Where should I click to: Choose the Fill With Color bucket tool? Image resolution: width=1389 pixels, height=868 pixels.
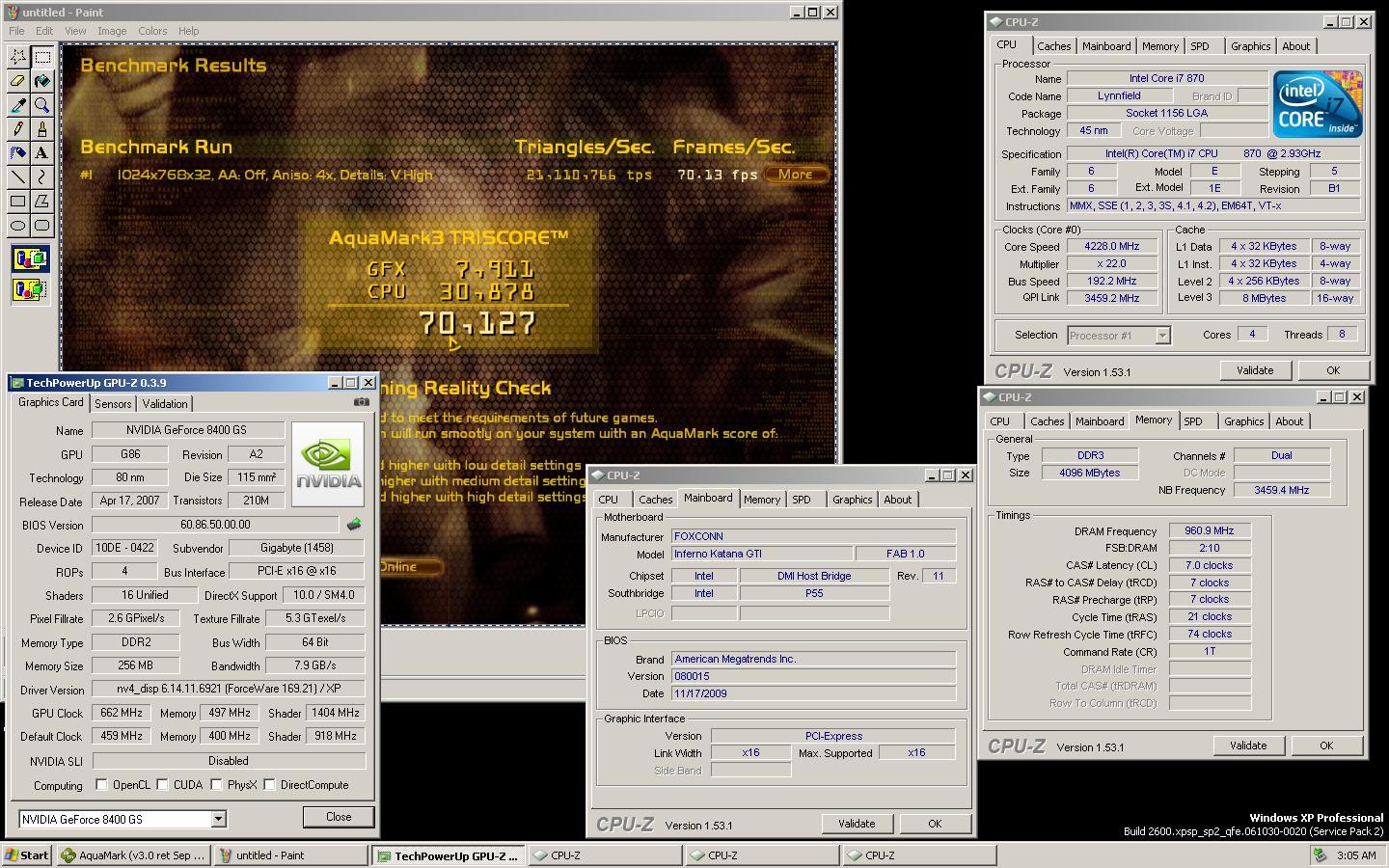point(42,81)
